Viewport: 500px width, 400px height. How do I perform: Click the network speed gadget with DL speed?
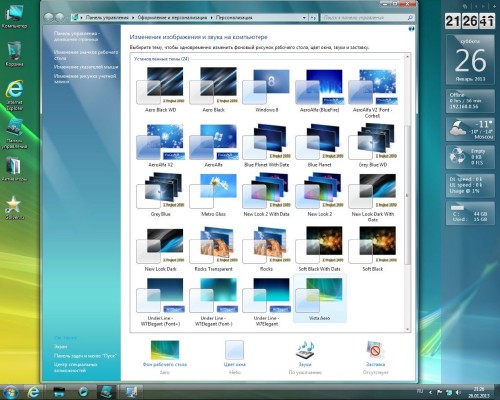[470, 185]
